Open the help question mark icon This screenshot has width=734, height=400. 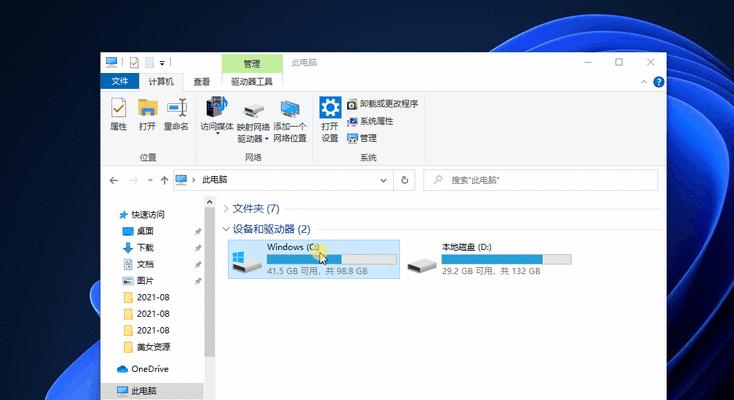click(x=659, y=82)
